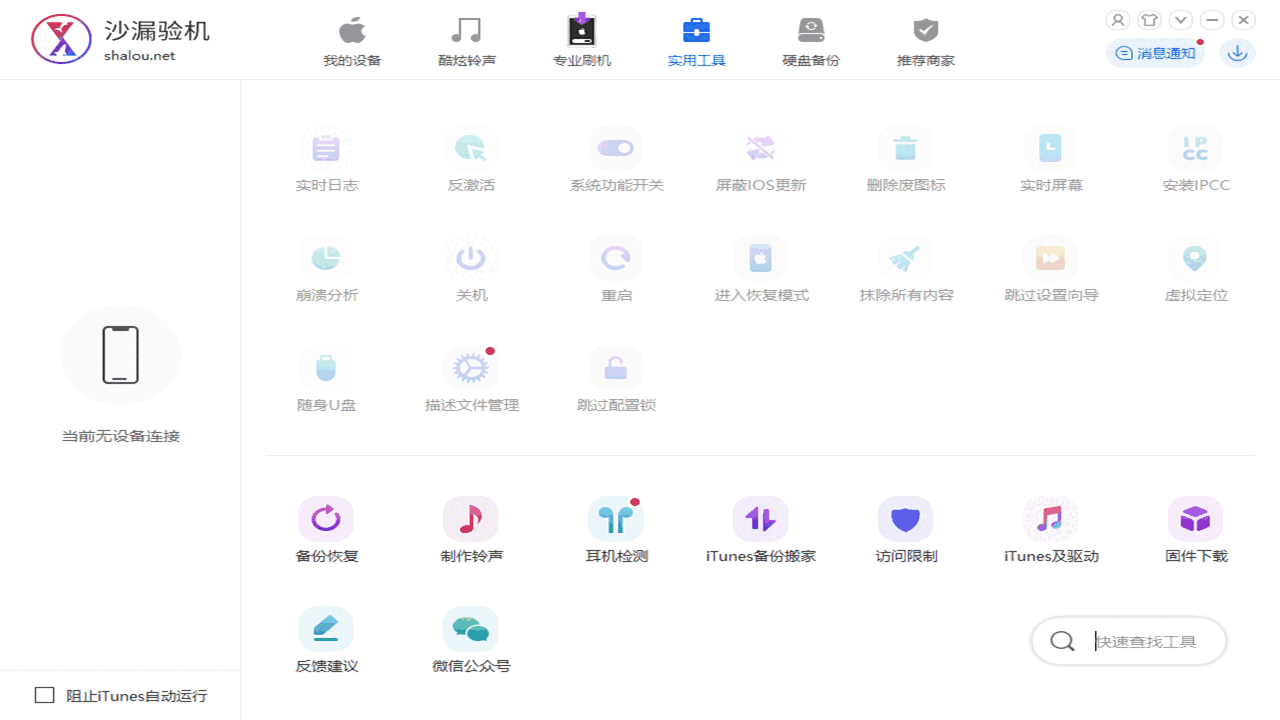1280x720 pixels.
Task: Click the 消息通知 notification button
Action: click(x=1154, y=53)
